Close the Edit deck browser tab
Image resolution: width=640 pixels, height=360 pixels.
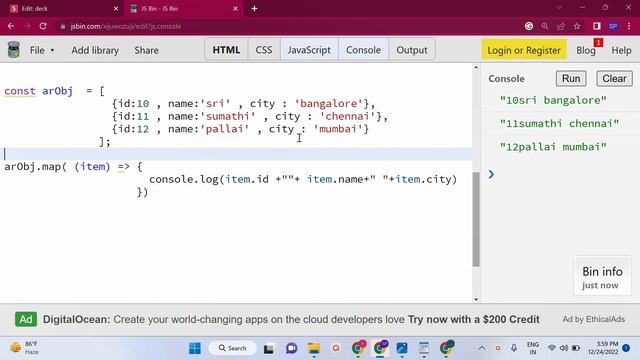116,8
